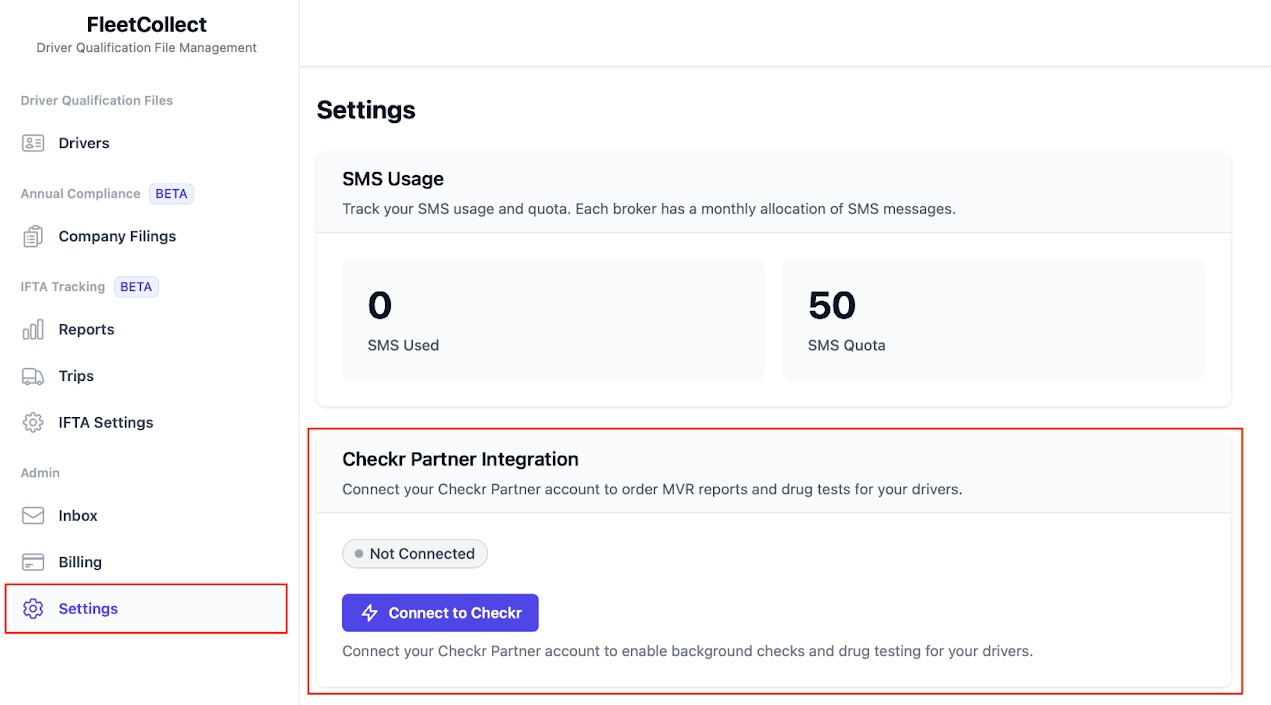Viewport: 1271px width, 705px height.
Task: Click the "Track your SMS usage and quota" description
Action: click(x=649, y=210)
